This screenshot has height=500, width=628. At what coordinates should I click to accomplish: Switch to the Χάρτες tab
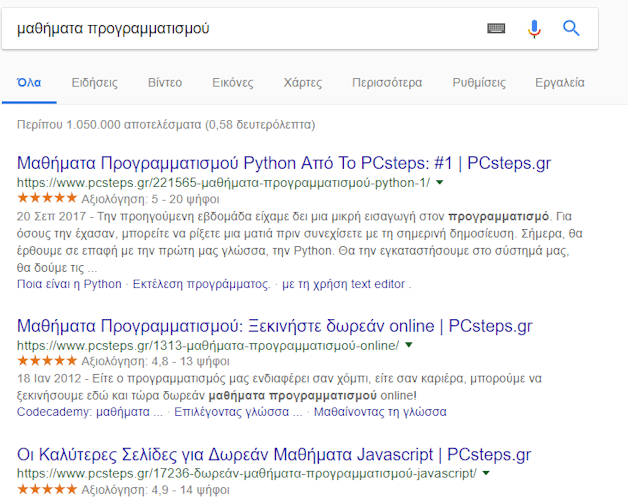coord(303,83)
